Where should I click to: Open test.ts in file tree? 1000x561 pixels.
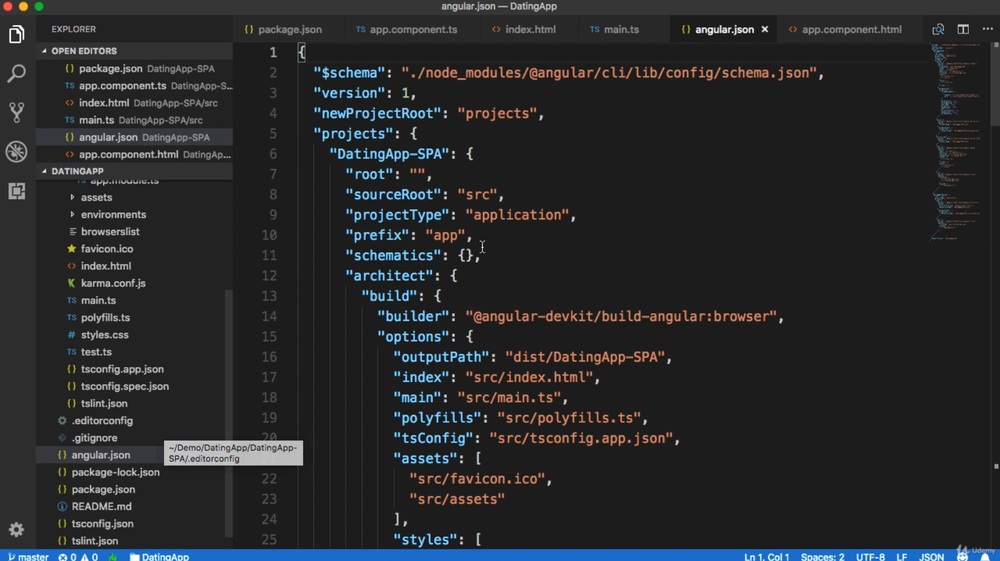96,353
